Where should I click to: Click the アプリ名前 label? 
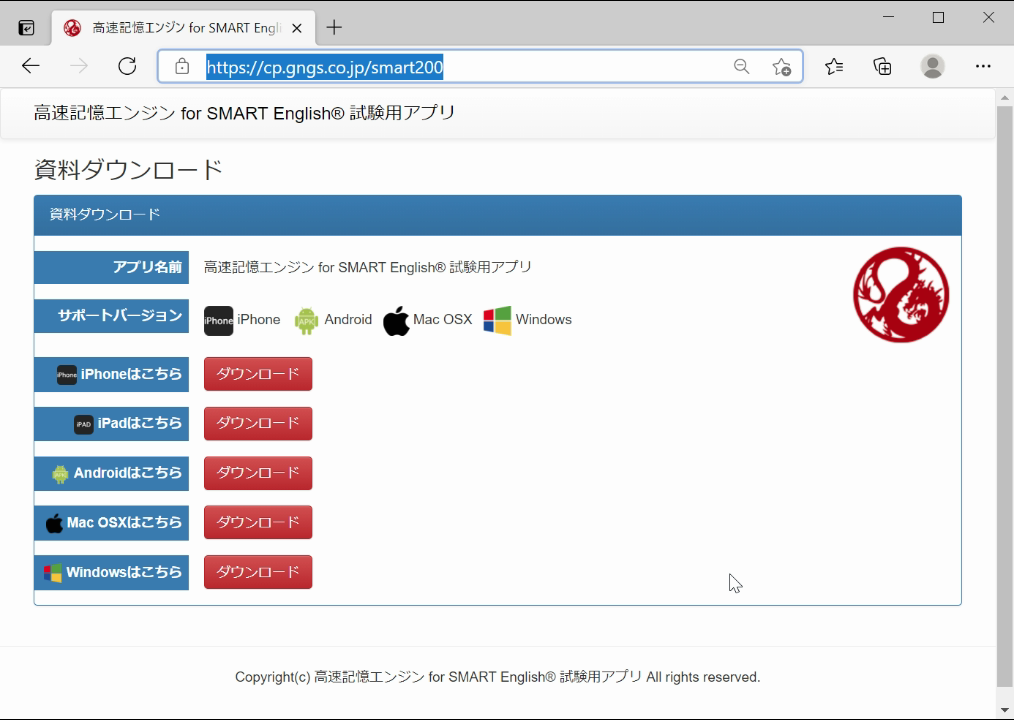[x=111, y=267]
